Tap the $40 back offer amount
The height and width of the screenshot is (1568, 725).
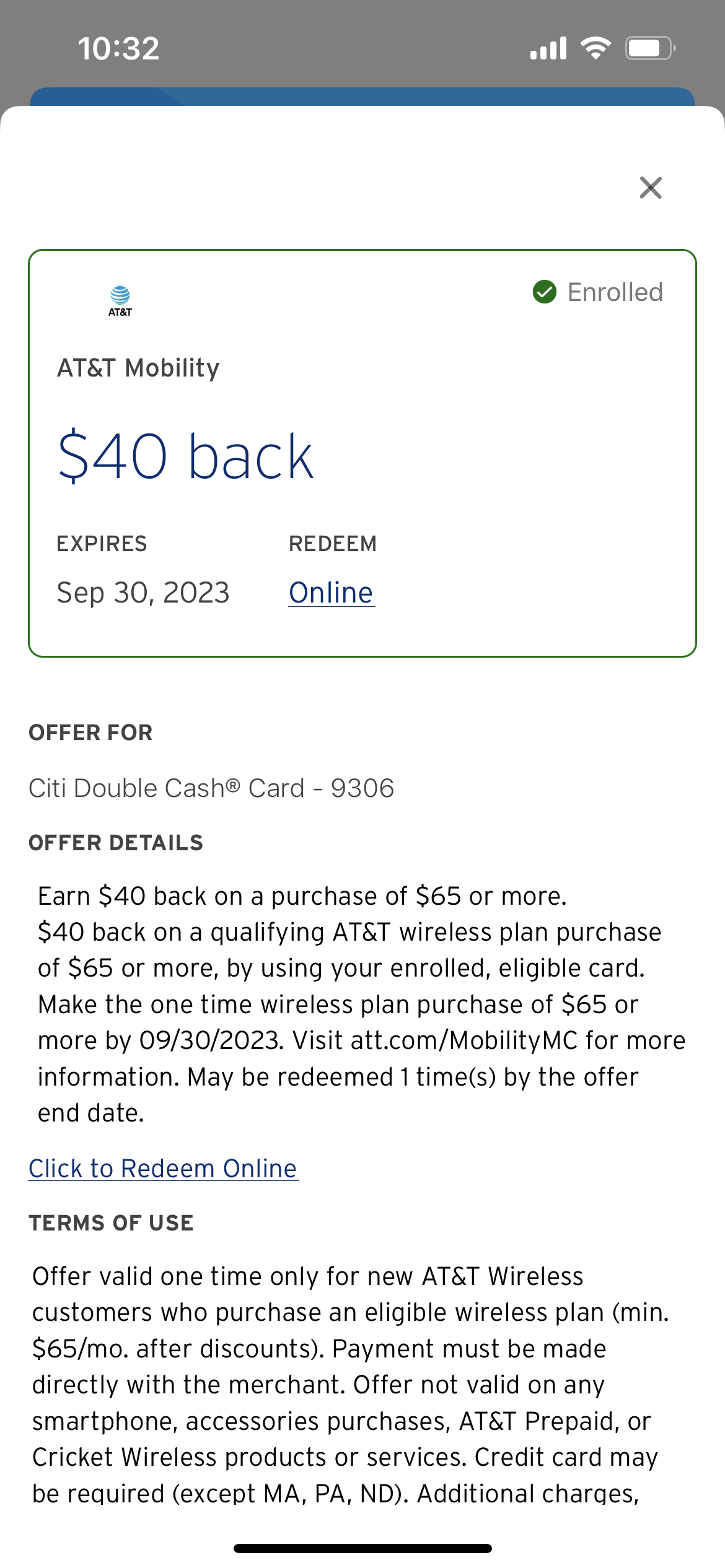point(185,457)
